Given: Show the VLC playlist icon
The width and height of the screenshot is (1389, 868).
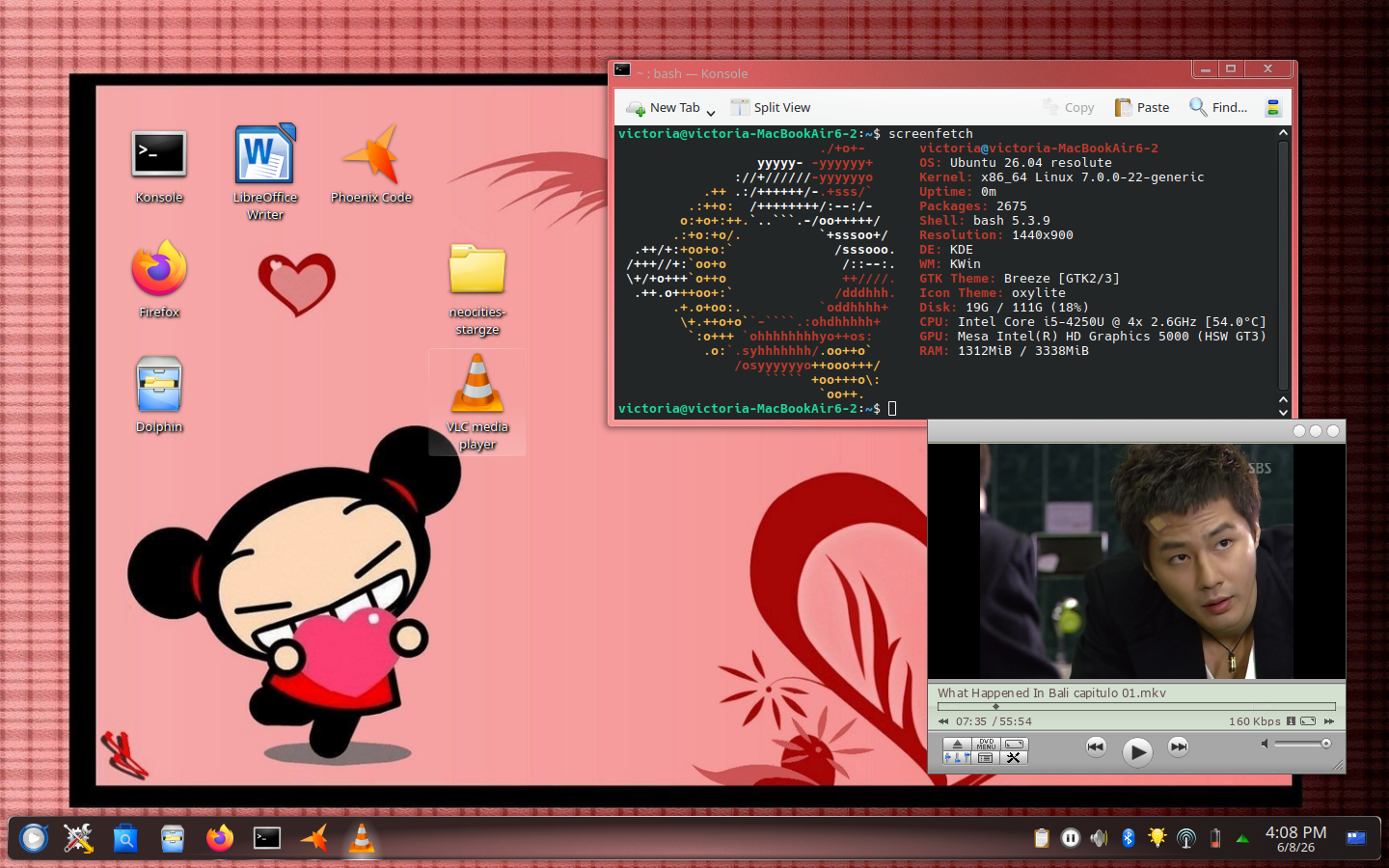Looking at the screenshot, I should point(986,757).
